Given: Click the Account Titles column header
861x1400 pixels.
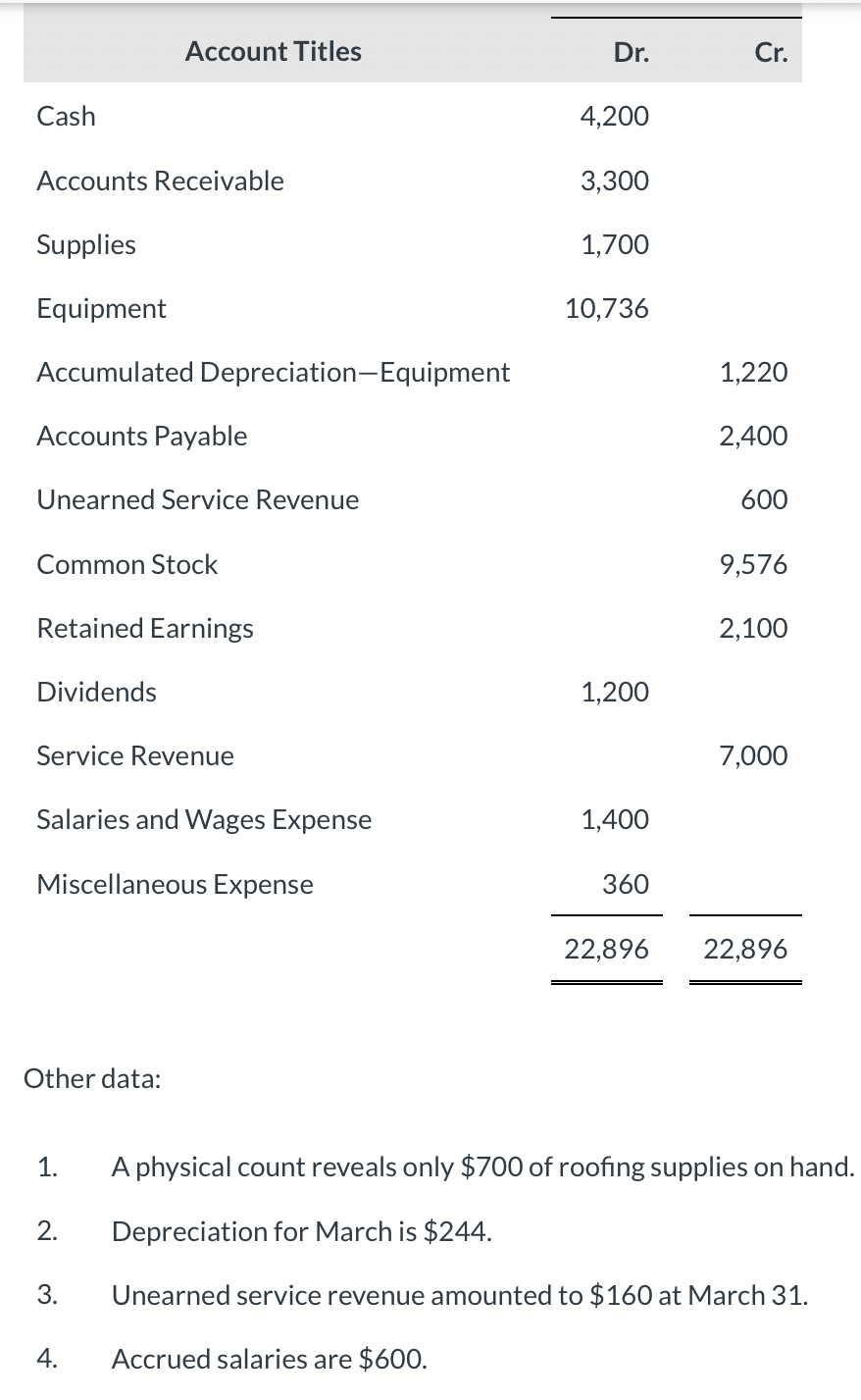Looking at the screenshot, I should [x=273, y=51].
